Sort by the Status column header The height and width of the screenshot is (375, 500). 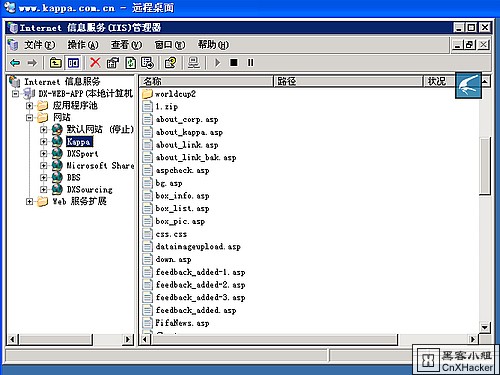point(439,81)
